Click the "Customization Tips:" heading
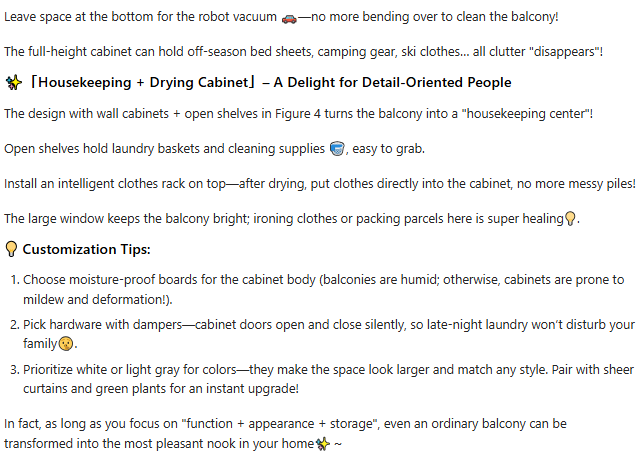 (x=86, y=249)
